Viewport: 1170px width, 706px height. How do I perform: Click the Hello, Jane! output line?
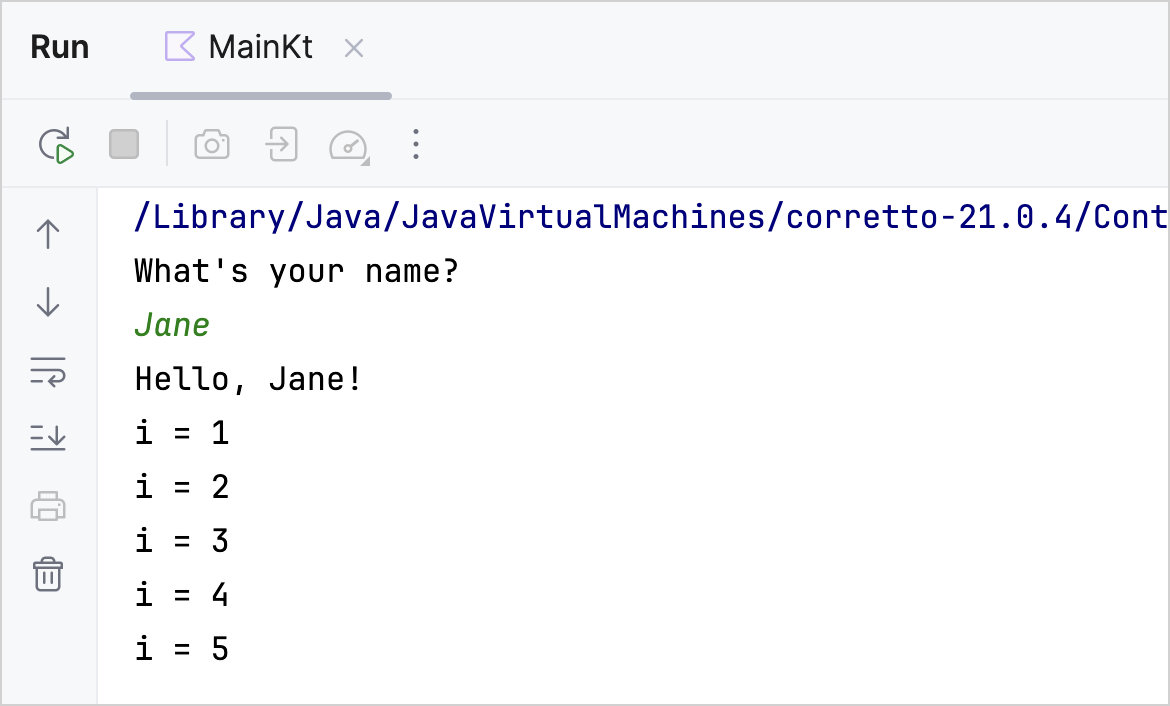(x=247, y=379)
